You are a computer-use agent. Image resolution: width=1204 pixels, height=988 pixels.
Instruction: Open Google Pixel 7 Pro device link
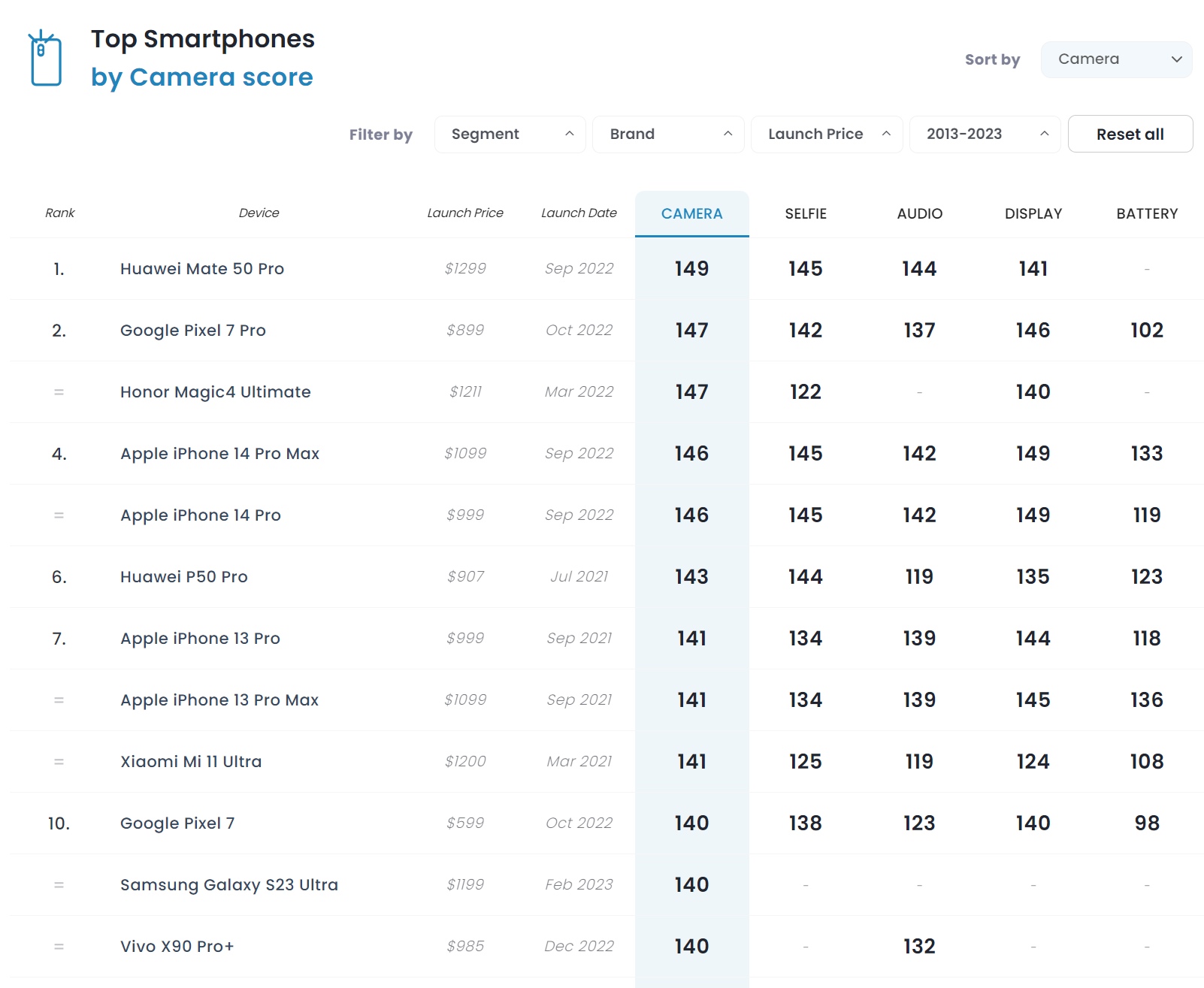(193, 331)
